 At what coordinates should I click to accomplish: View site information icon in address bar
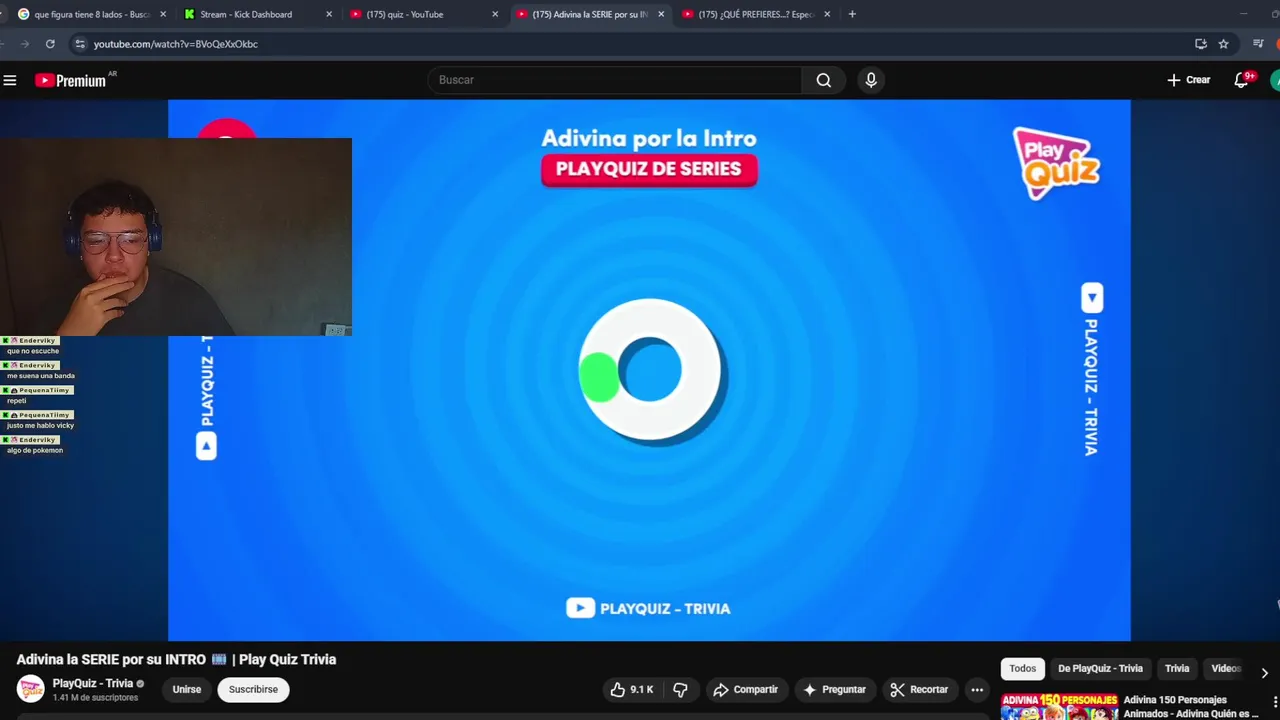coord(80,44)
